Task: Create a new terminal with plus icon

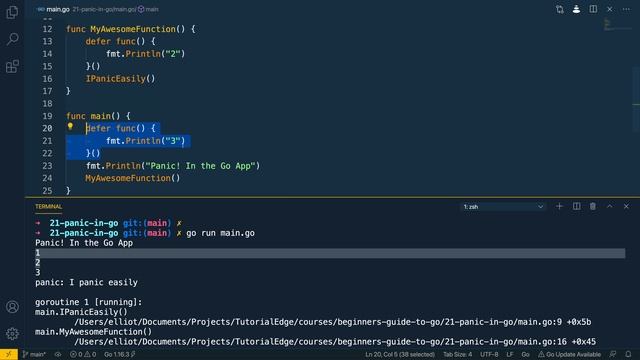Action: 559,207
